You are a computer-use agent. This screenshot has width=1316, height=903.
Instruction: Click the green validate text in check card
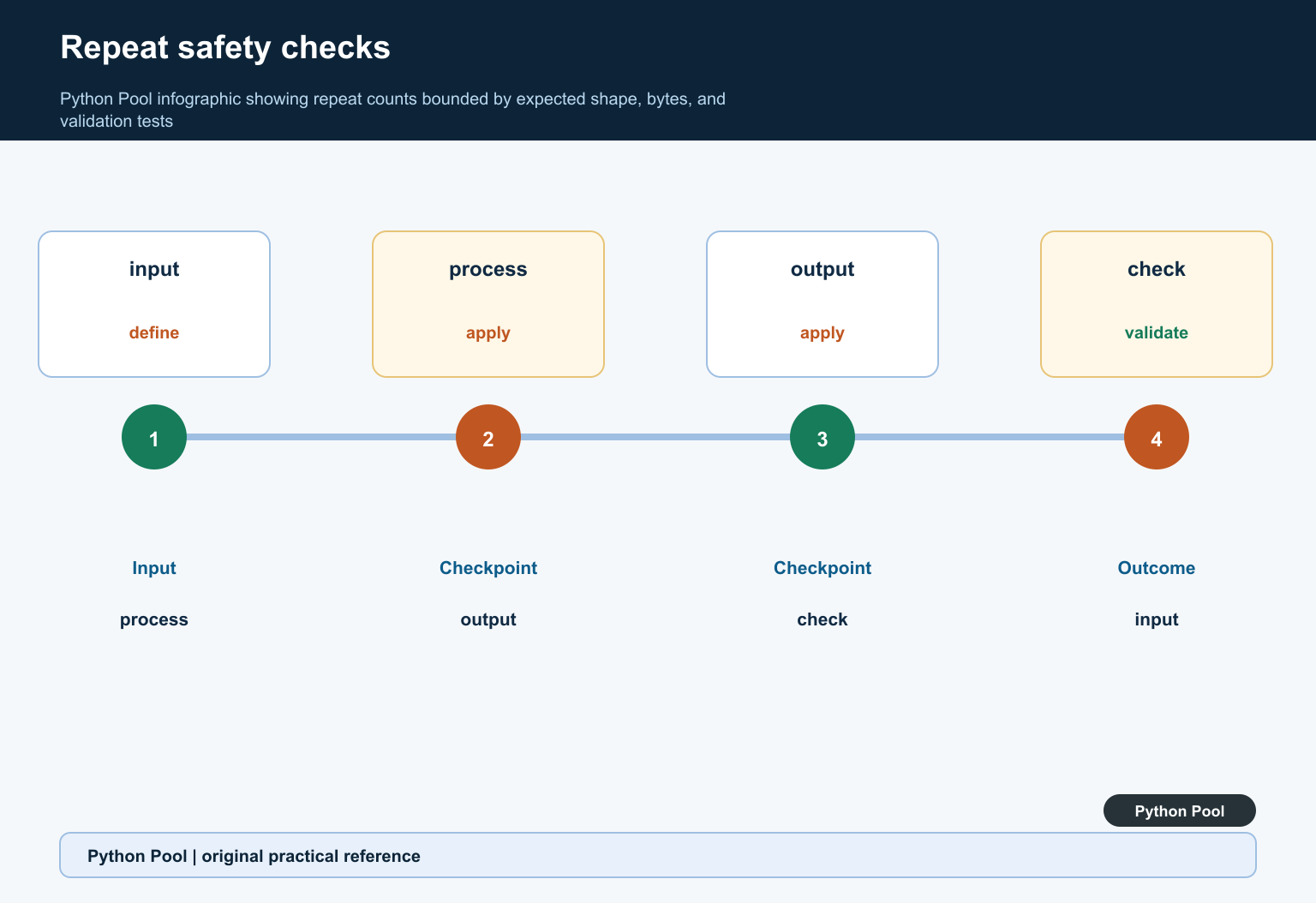tap(1157, 332)
